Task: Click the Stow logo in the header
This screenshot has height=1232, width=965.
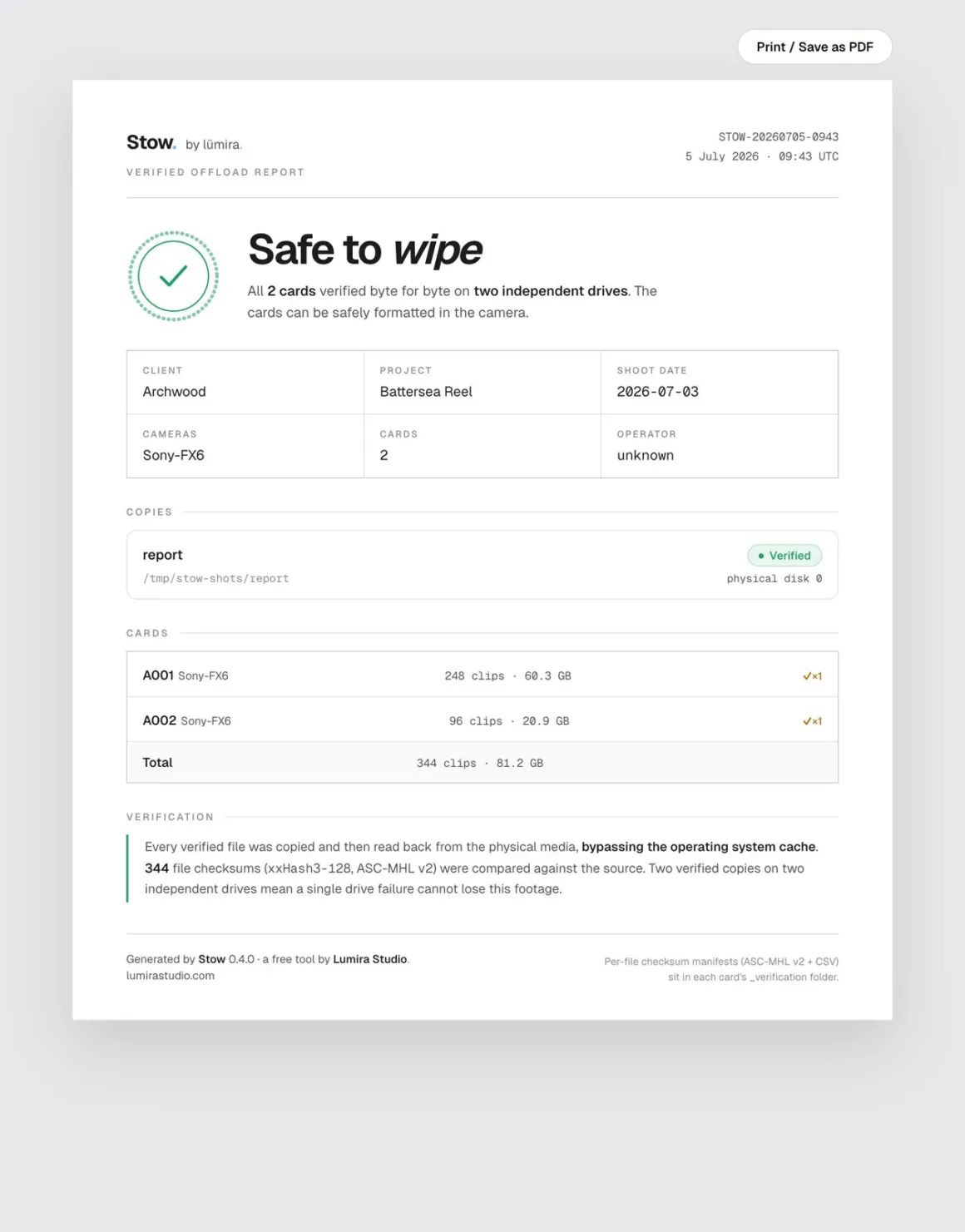Action: pyautogui.click(x=151, y=143)
